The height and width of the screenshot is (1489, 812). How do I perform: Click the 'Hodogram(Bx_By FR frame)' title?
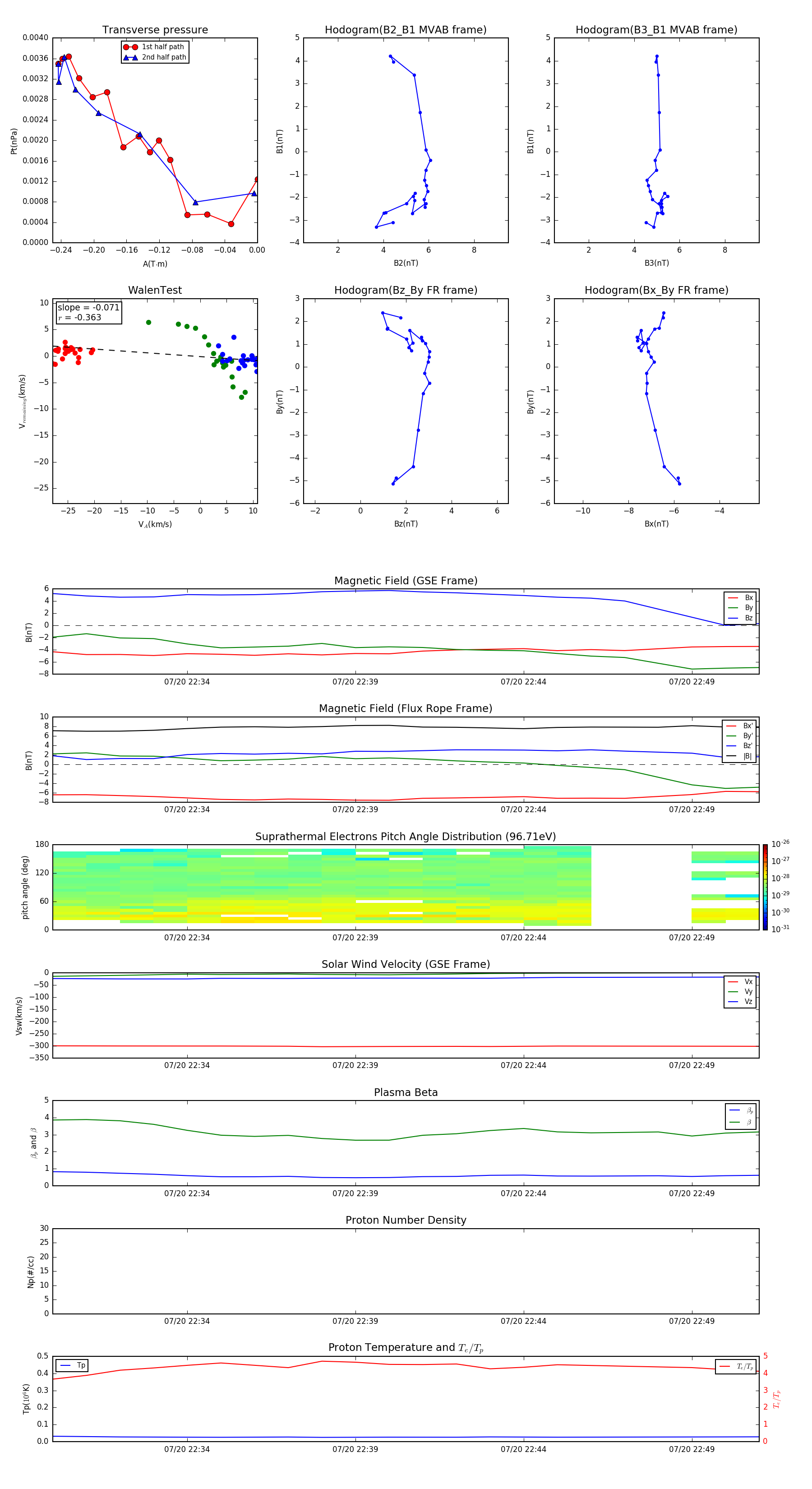pos(656,290)
